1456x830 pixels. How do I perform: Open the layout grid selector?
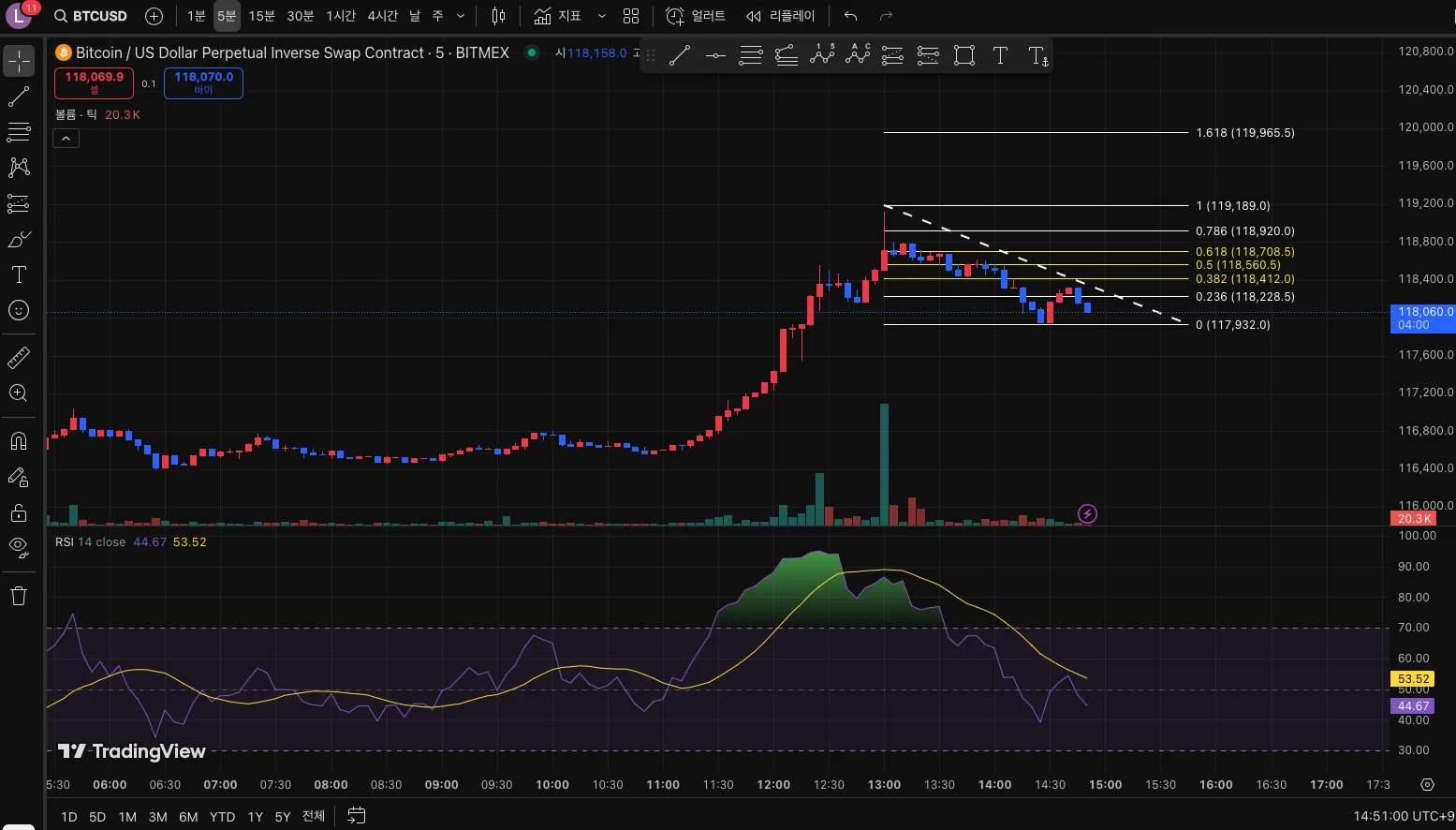tap(631, 16)
